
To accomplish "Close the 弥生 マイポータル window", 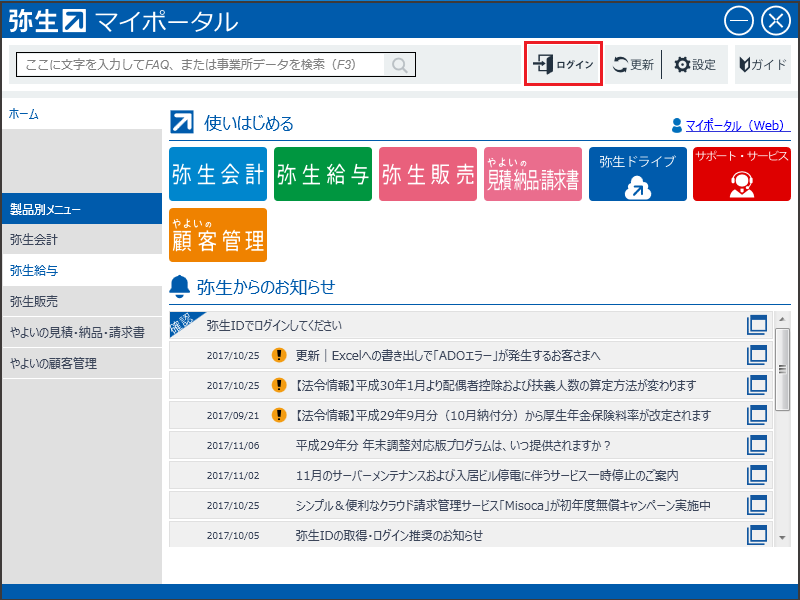I will [x=776, y=21].
